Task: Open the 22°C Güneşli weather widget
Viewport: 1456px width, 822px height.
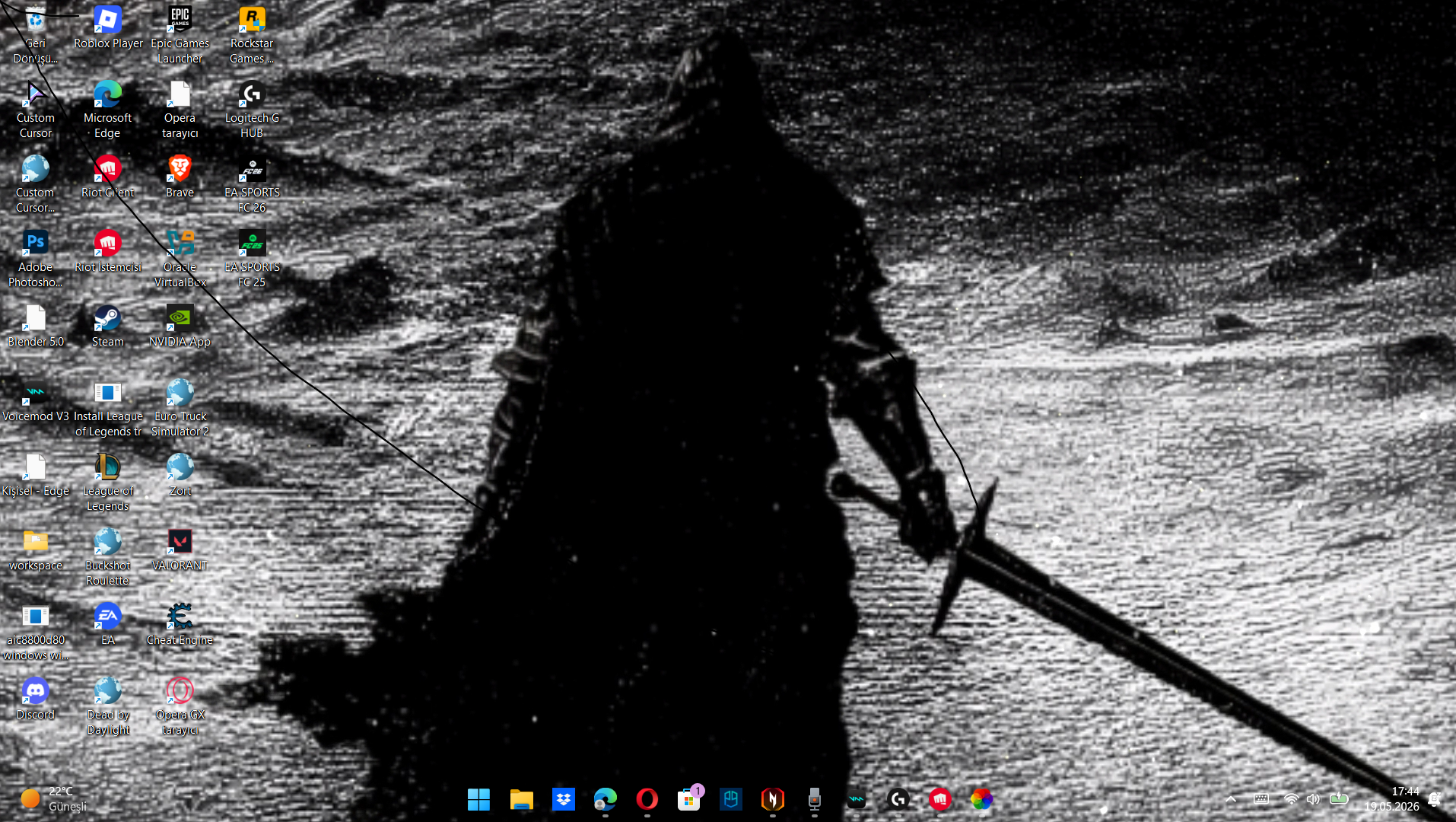Action: 53,799
